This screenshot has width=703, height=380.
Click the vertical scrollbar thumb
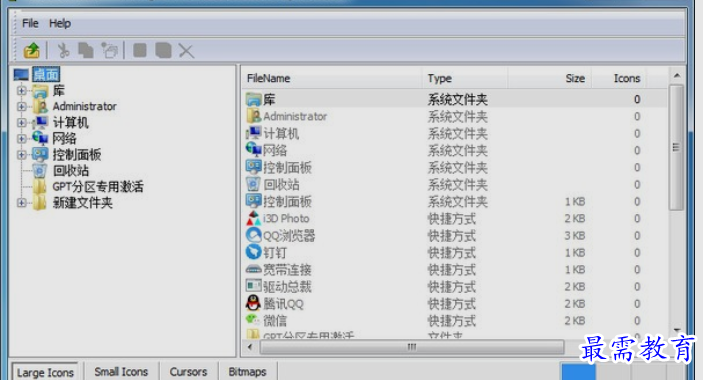pos(677,147)
